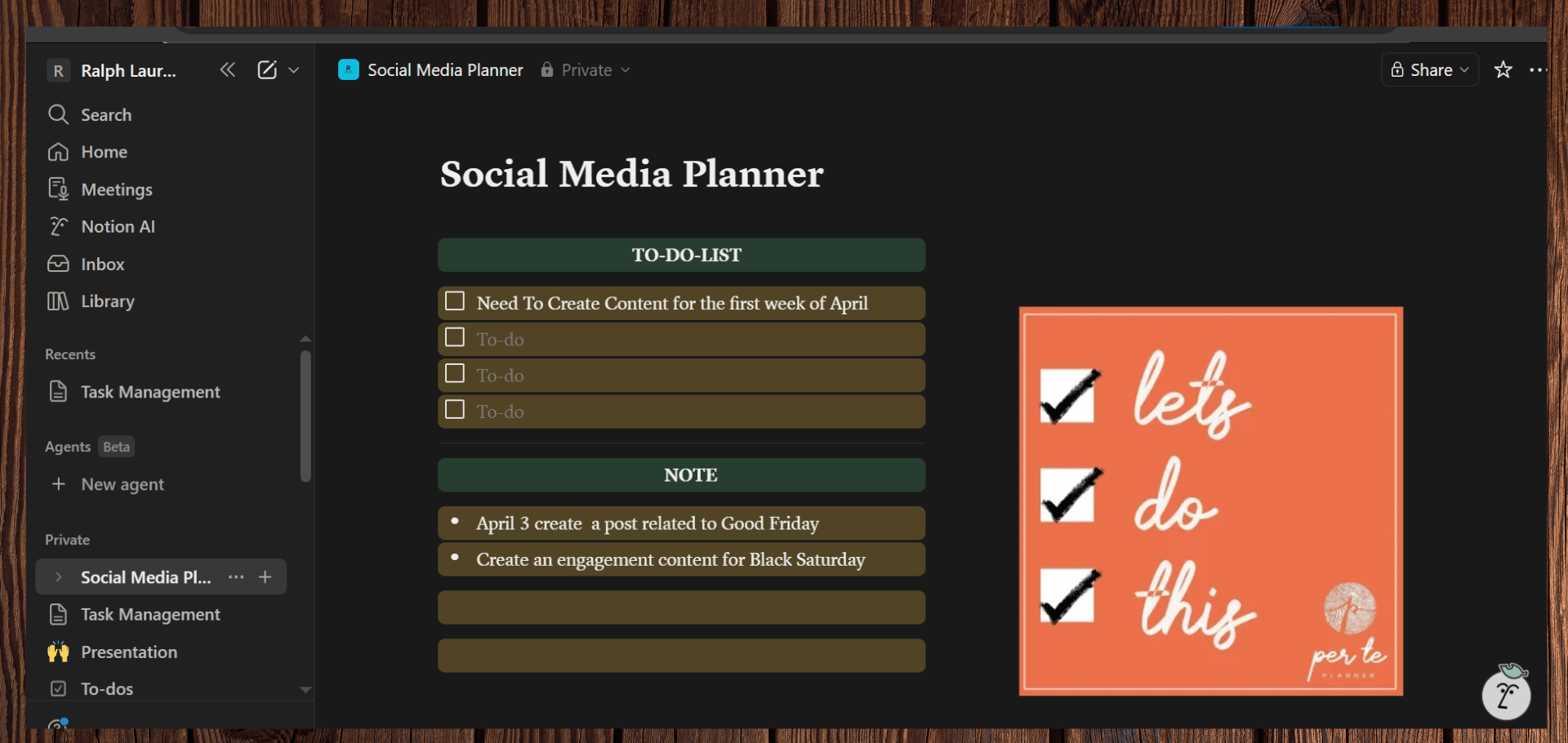Star this page as favorite
The image size is (1568, 743).
coord(1503,70)
